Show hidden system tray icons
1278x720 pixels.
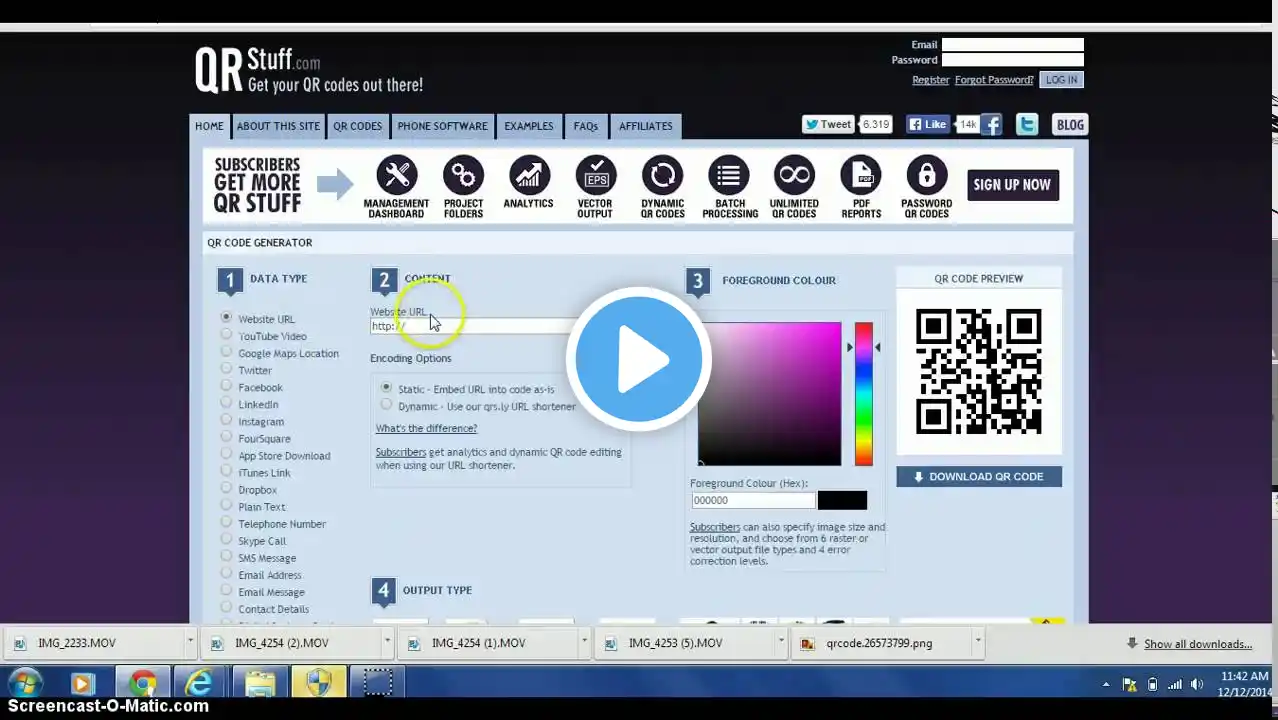coord(1106,685)
